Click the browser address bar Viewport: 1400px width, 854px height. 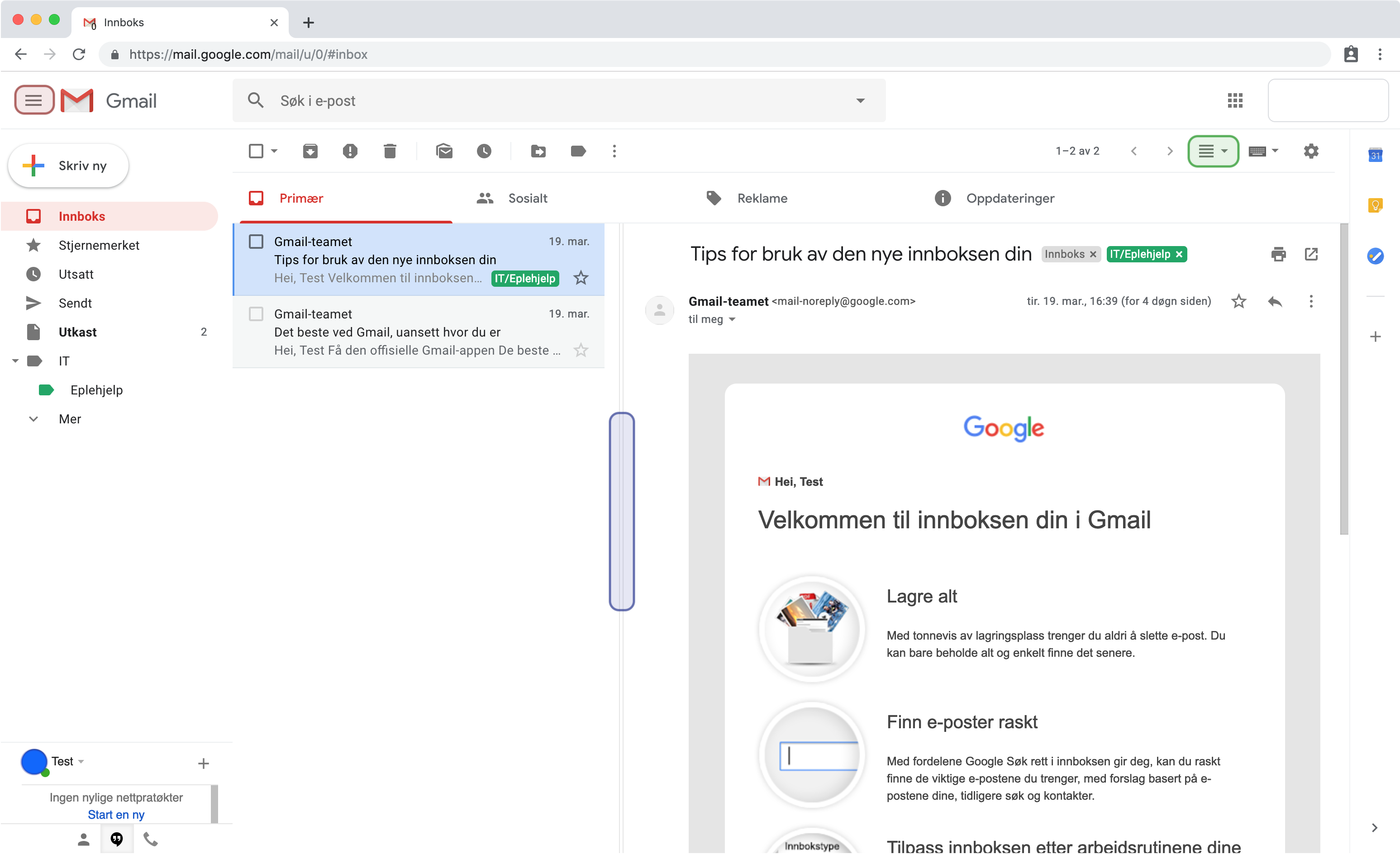pos(714,55)
